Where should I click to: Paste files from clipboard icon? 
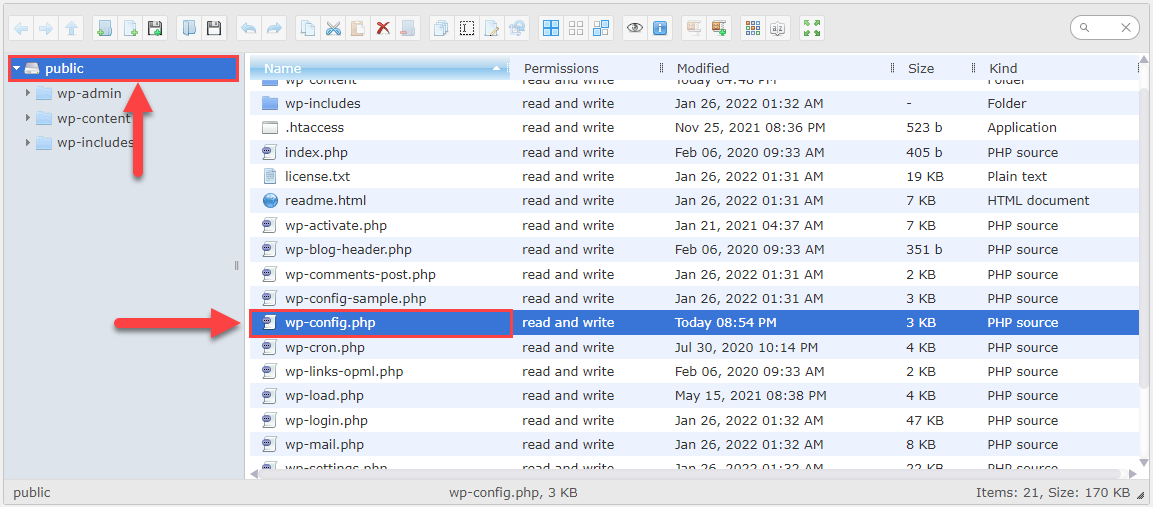(358, 28)
